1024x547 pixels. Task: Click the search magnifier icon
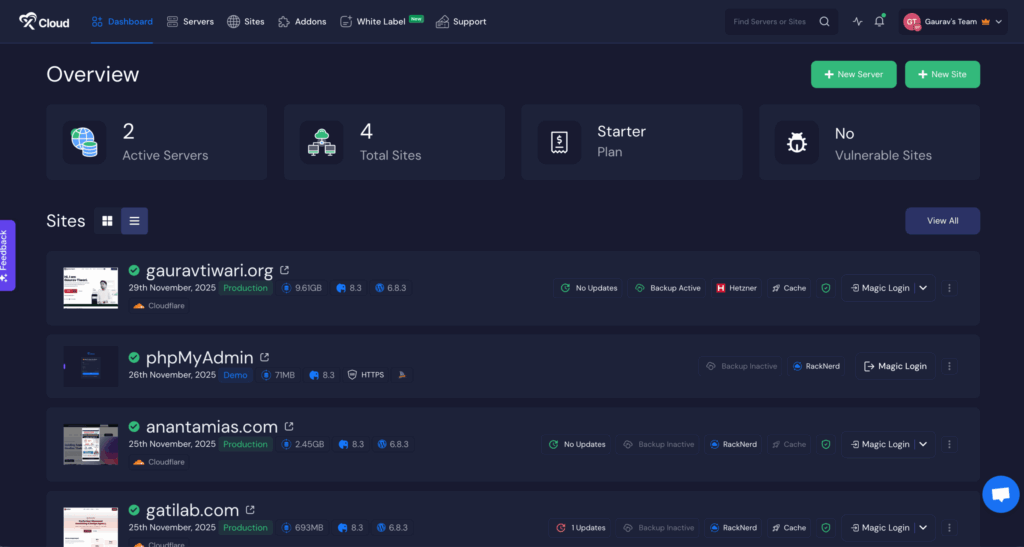point(824,21)
